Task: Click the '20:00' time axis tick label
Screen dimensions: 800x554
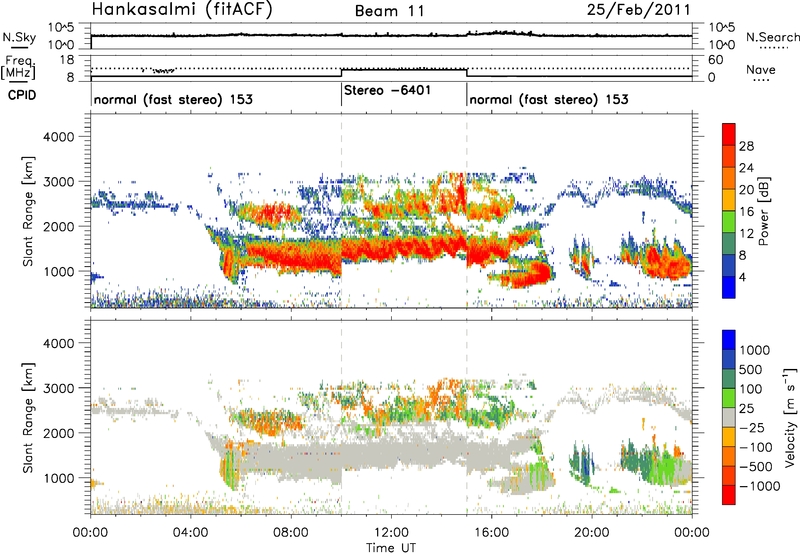Action: (592, 533)
